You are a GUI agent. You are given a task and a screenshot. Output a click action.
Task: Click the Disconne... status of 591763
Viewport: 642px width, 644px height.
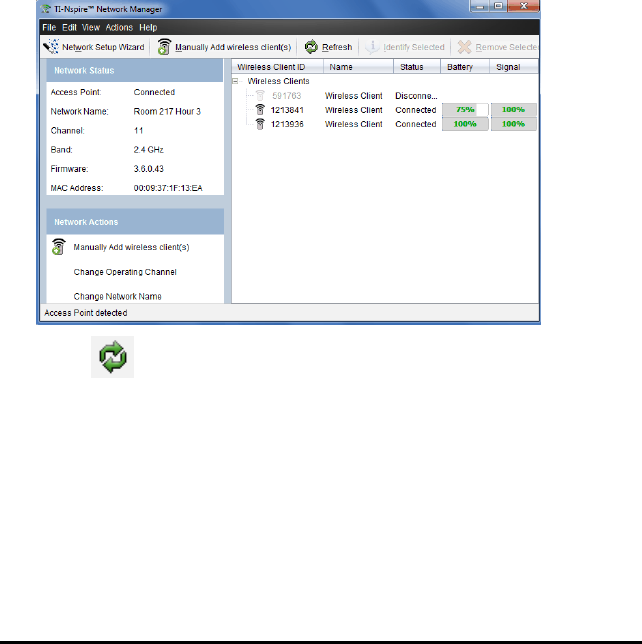pyautogui.click(x=416, y=96)
